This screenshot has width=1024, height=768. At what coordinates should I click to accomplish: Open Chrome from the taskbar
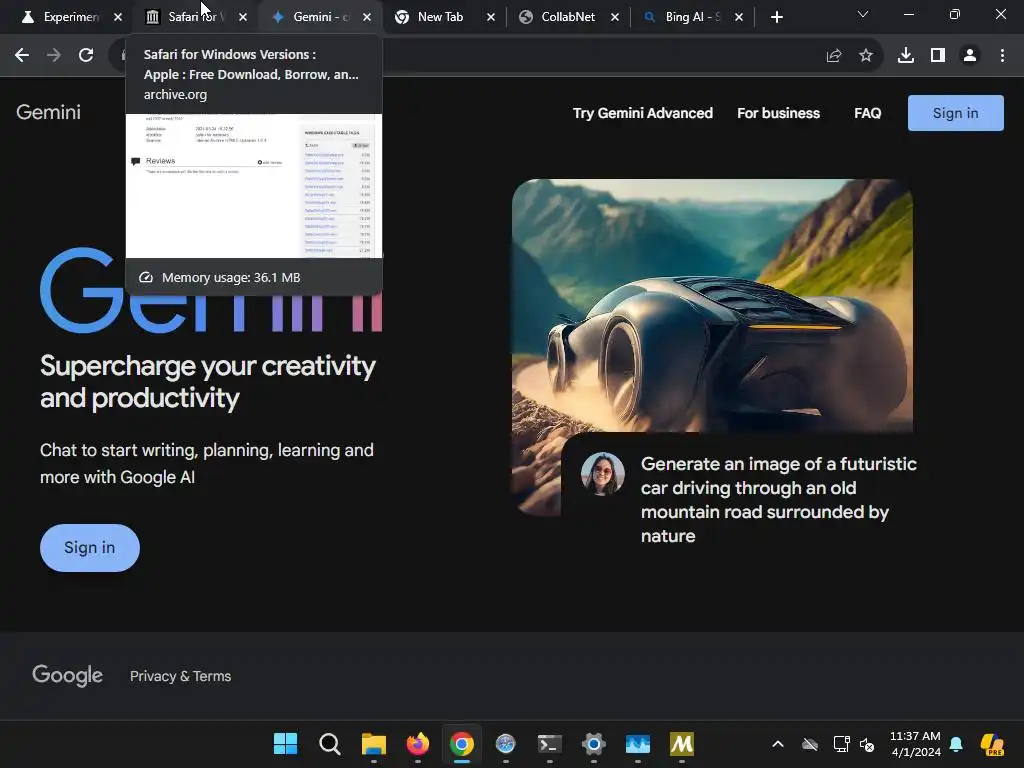(x=462, y=743)
